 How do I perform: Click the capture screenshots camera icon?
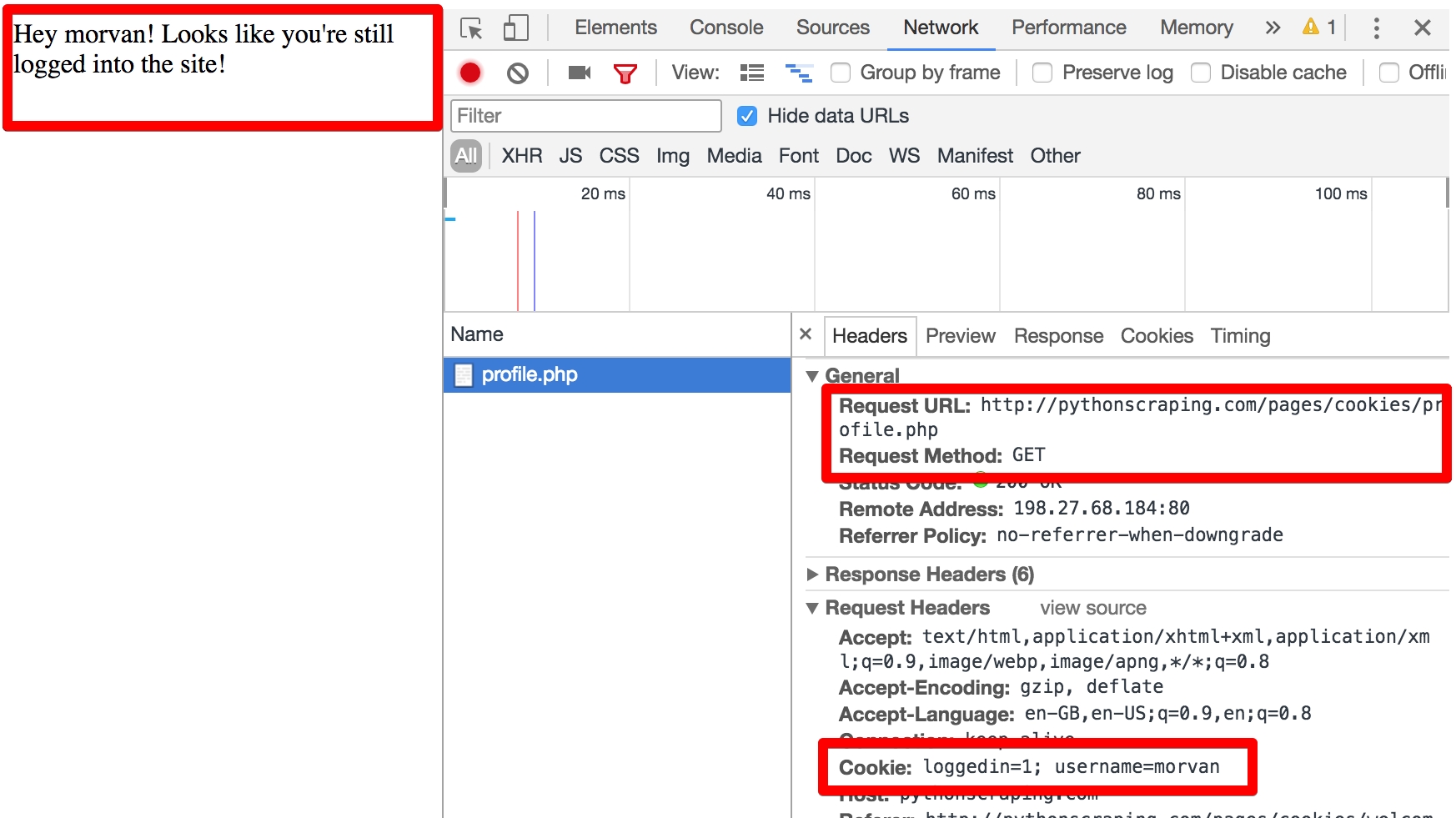[579, 73]
